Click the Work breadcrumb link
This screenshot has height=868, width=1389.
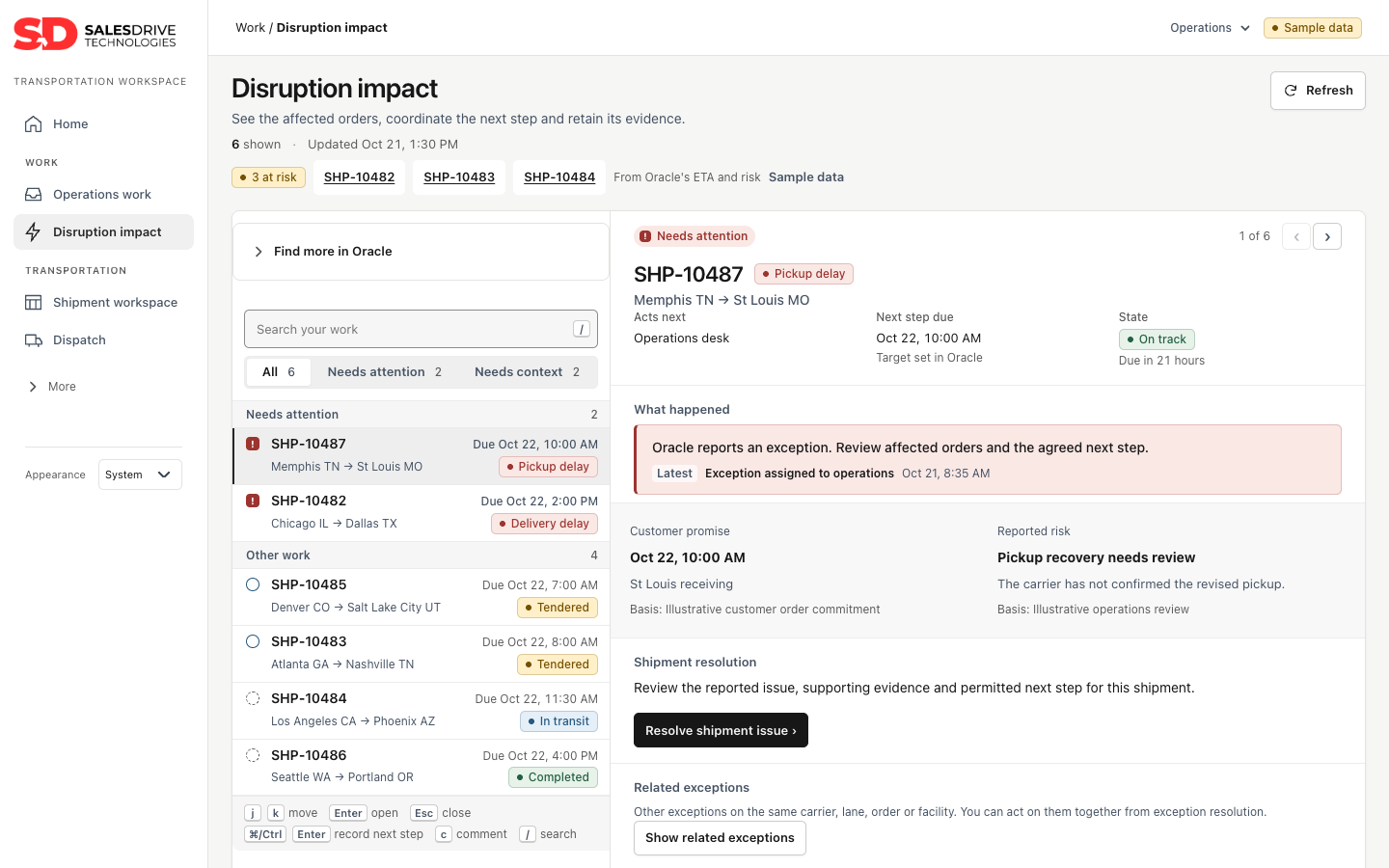[x=250, y=28]
